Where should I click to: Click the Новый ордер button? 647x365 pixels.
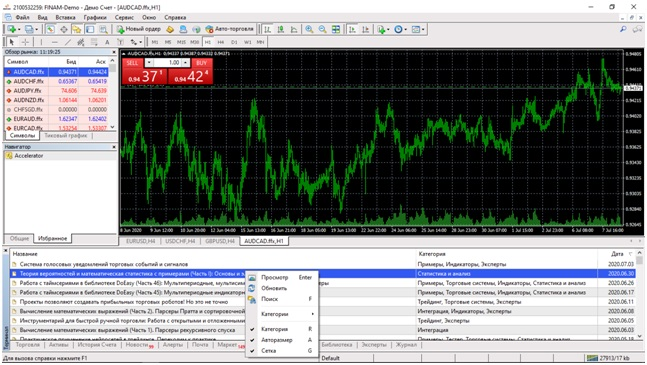point(139,29)
